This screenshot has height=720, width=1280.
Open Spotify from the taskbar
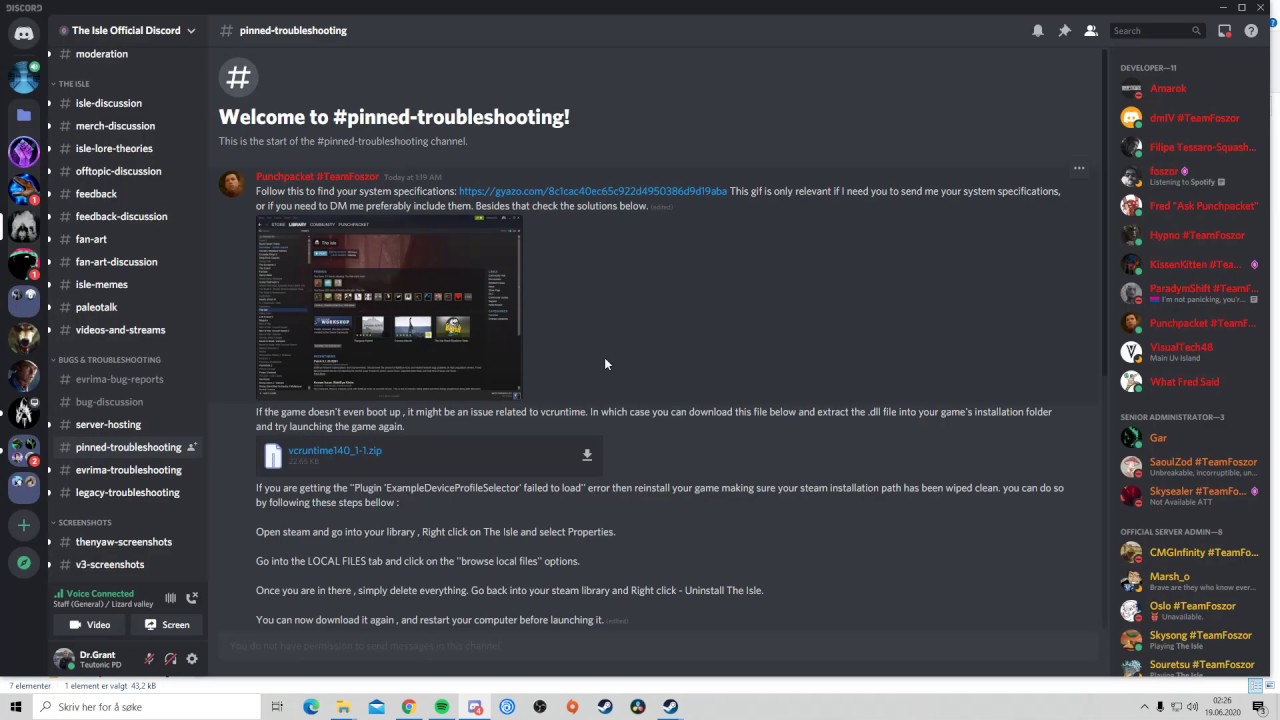click(441, 707)
